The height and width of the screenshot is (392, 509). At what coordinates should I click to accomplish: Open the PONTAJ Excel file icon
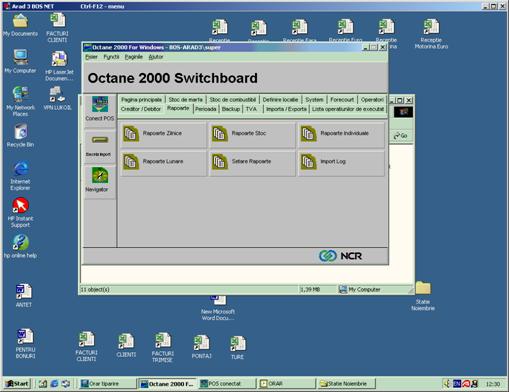click(x=201, y=347)
